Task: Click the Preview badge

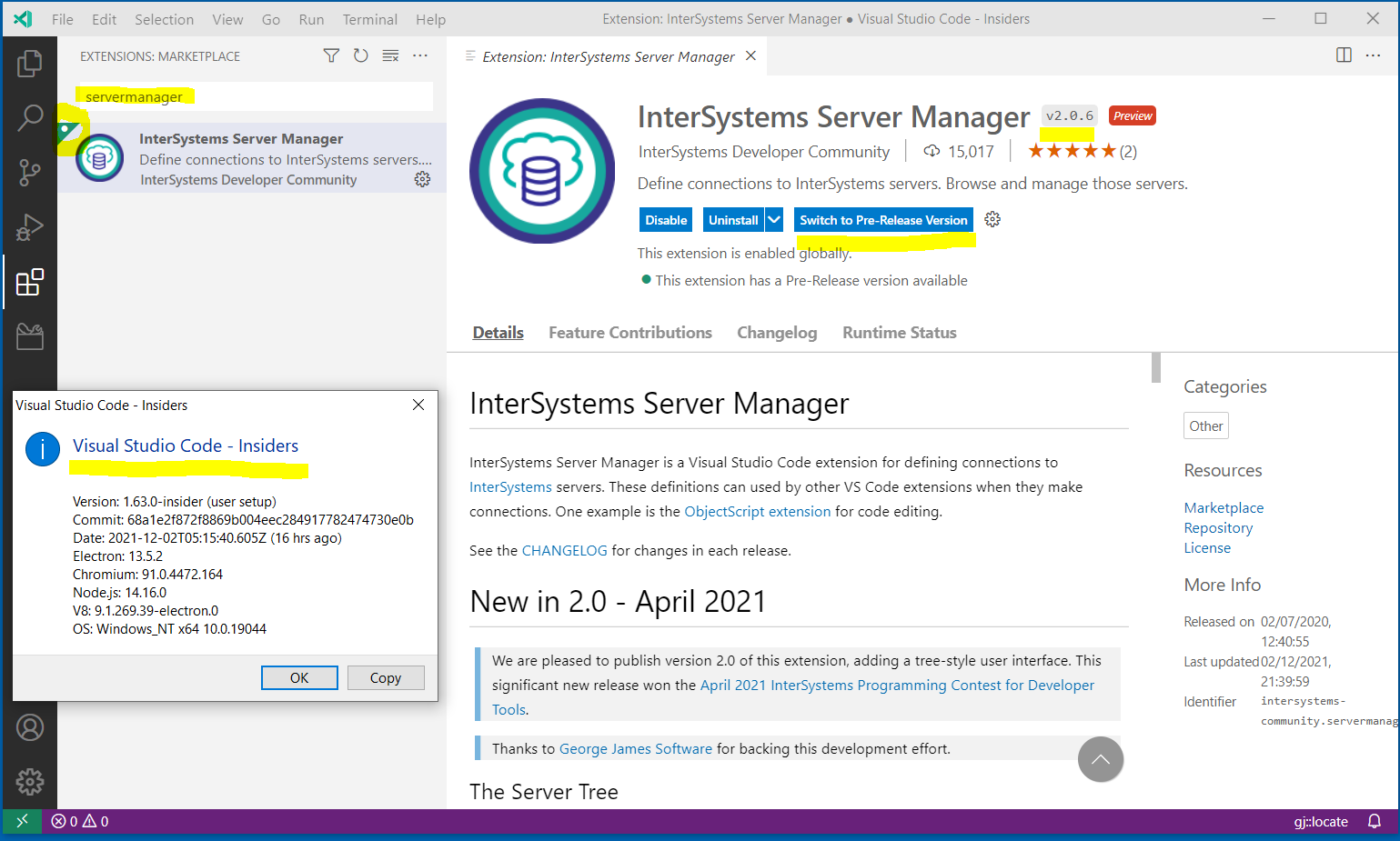Action: pos(1133,115)
